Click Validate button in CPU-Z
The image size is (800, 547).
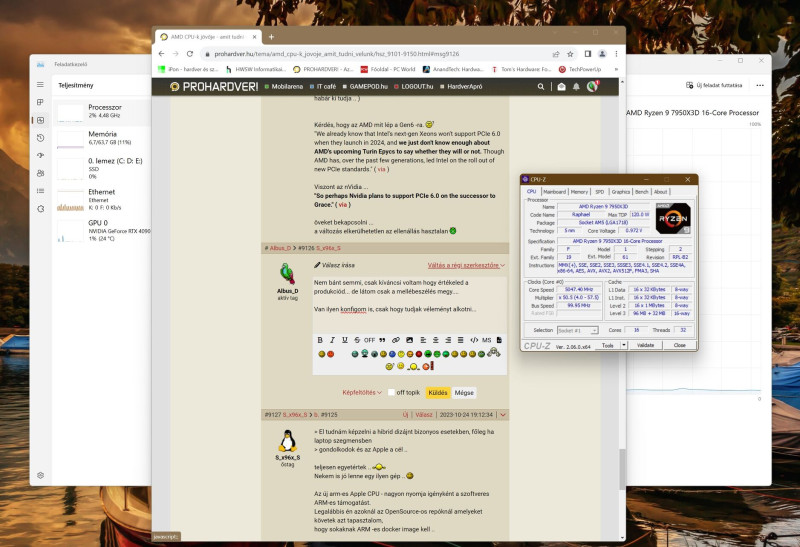[x=645, y=345]
